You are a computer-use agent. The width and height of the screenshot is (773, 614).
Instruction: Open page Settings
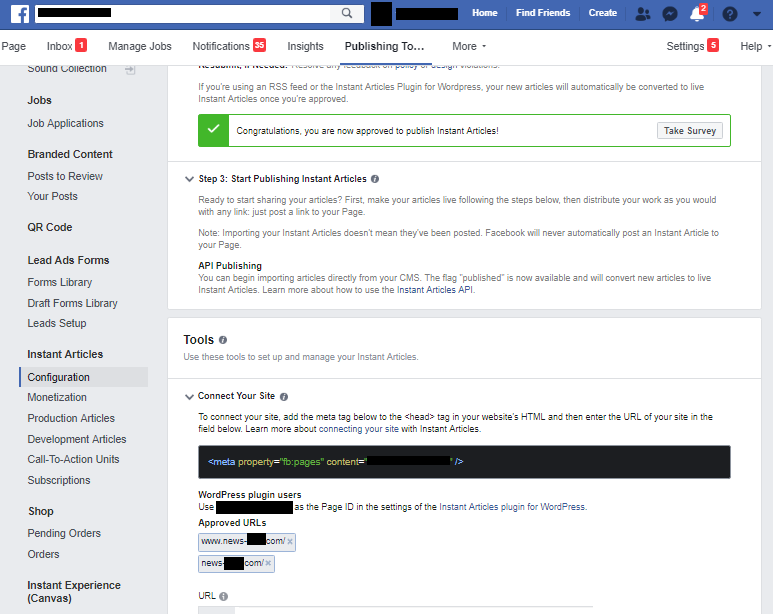click(x=692, y=46)
